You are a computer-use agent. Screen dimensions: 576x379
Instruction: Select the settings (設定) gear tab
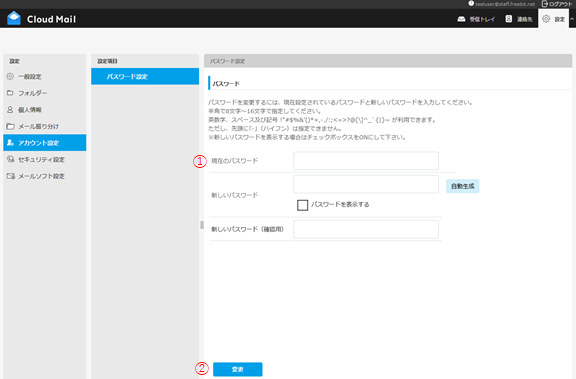point(553,19)
